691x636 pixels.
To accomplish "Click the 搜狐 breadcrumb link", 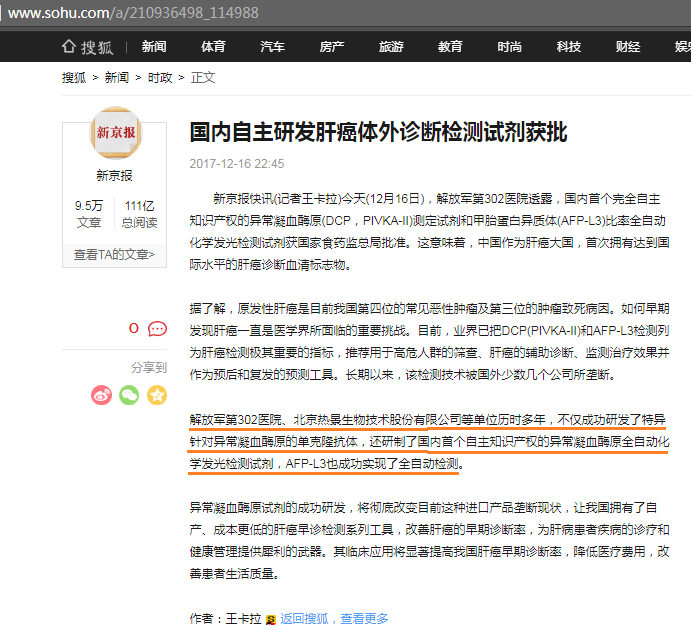I will (74, 78).
